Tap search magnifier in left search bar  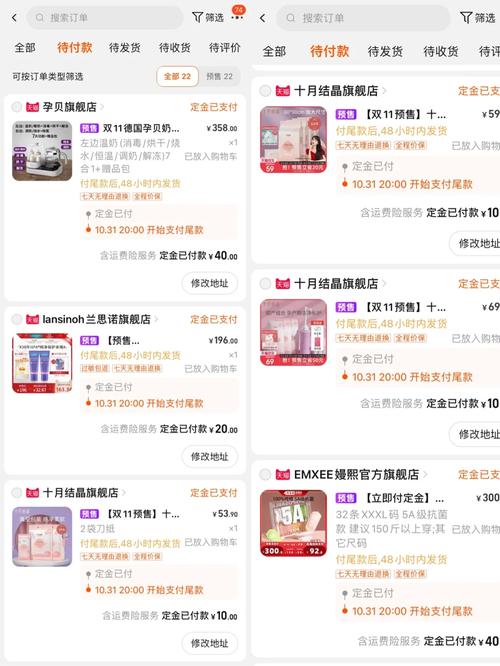click(x=40, y=17)
